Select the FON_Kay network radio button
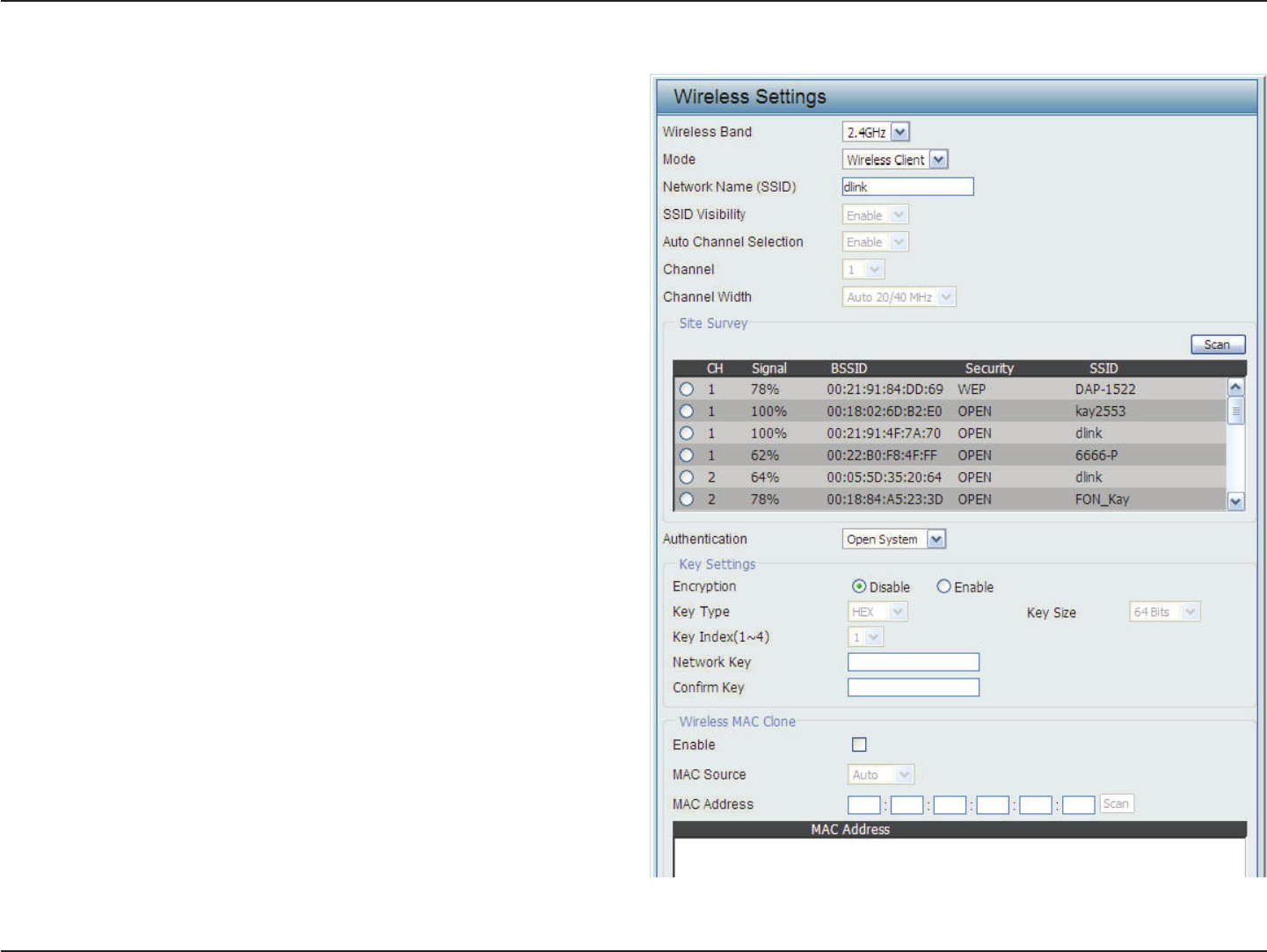The image size is (1267, 952). (687, 499)
